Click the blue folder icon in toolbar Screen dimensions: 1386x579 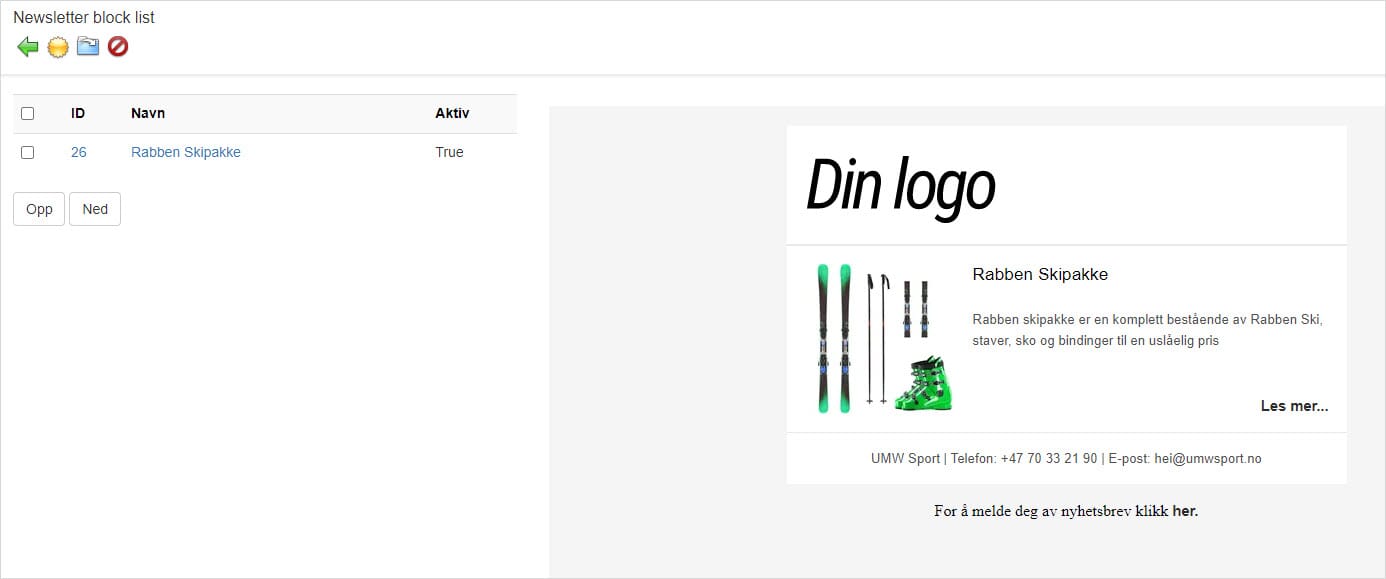pos(88,47)
